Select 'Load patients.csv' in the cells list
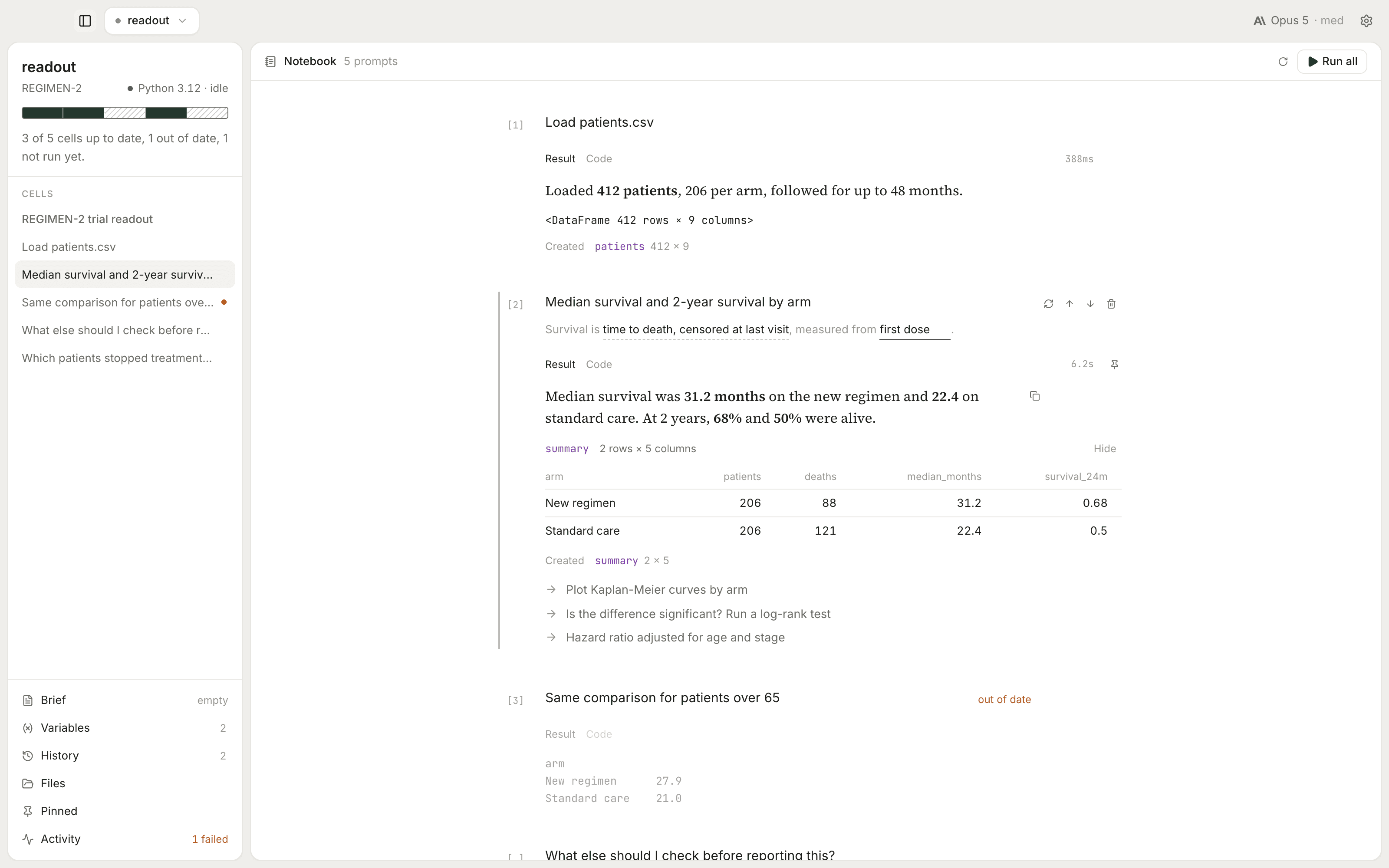Viewport: 1389px width, 868px height. point(125,247)
